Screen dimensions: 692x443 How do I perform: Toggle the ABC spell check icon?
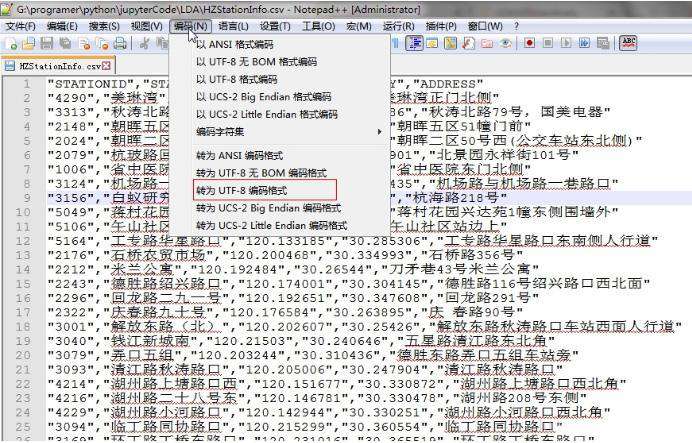[628, 43]
